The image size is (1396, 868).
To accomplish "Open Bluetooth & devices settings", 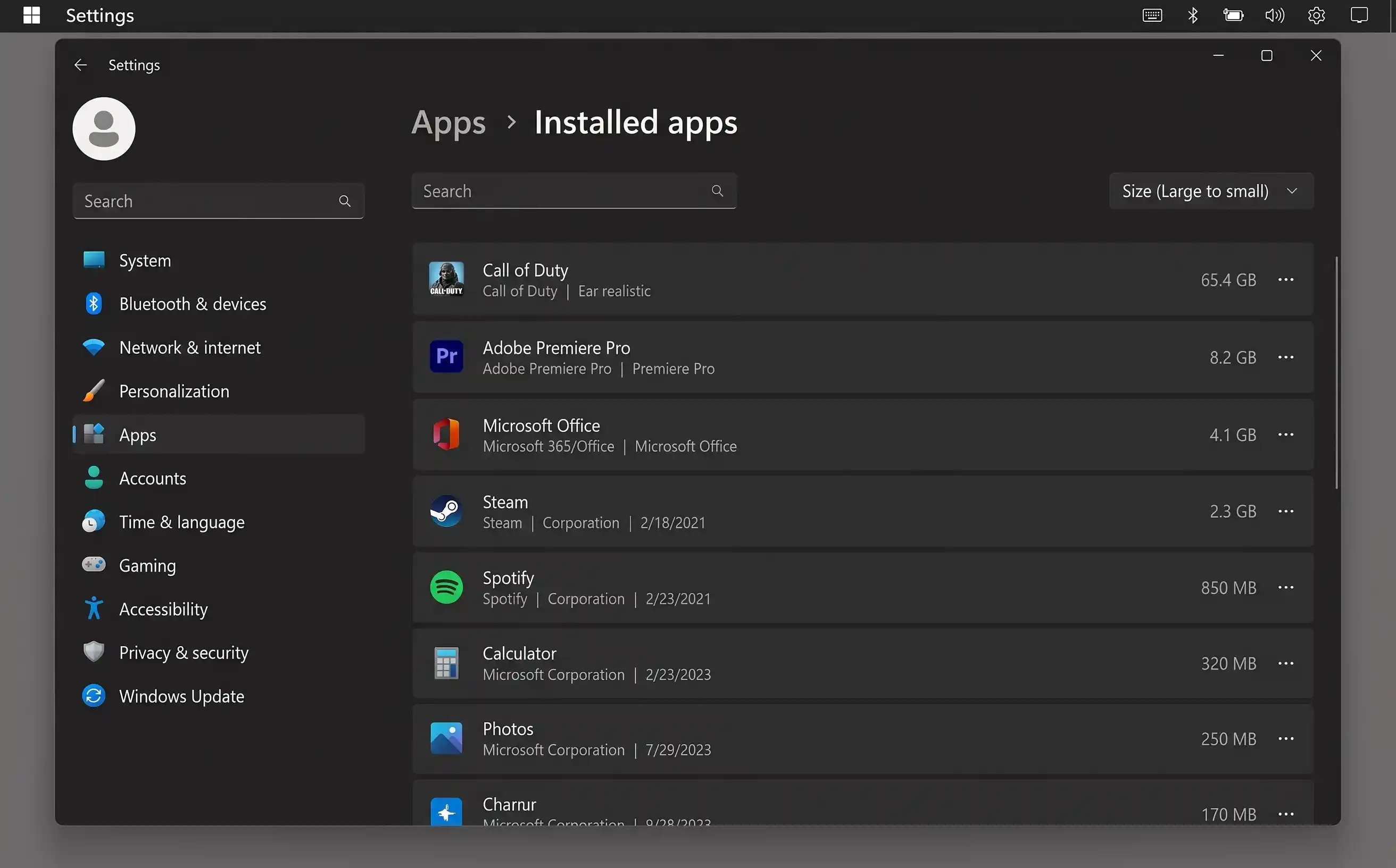I will point(219,304).
